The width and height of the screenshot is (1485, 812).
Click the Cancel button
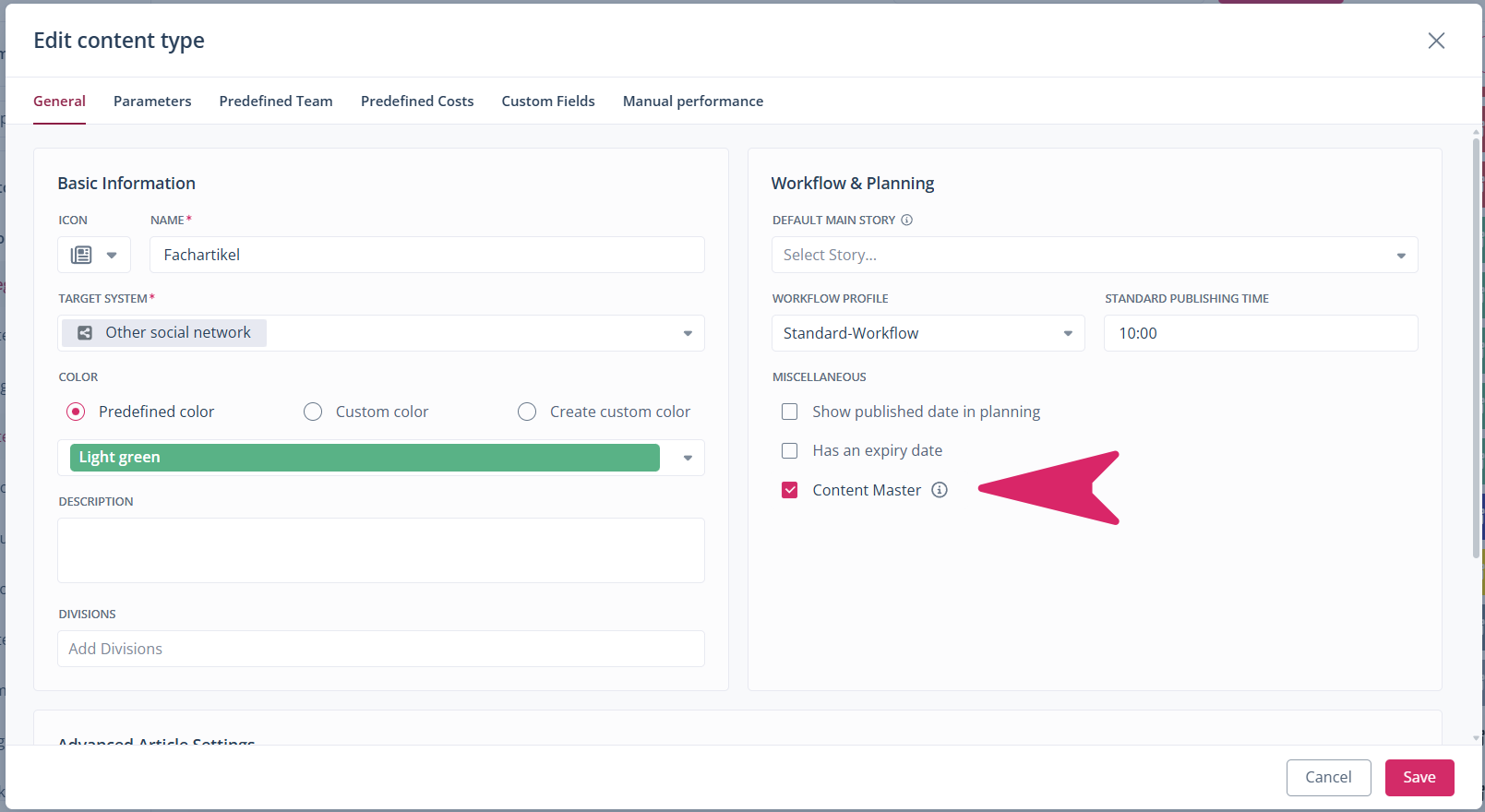(1327, 777)
